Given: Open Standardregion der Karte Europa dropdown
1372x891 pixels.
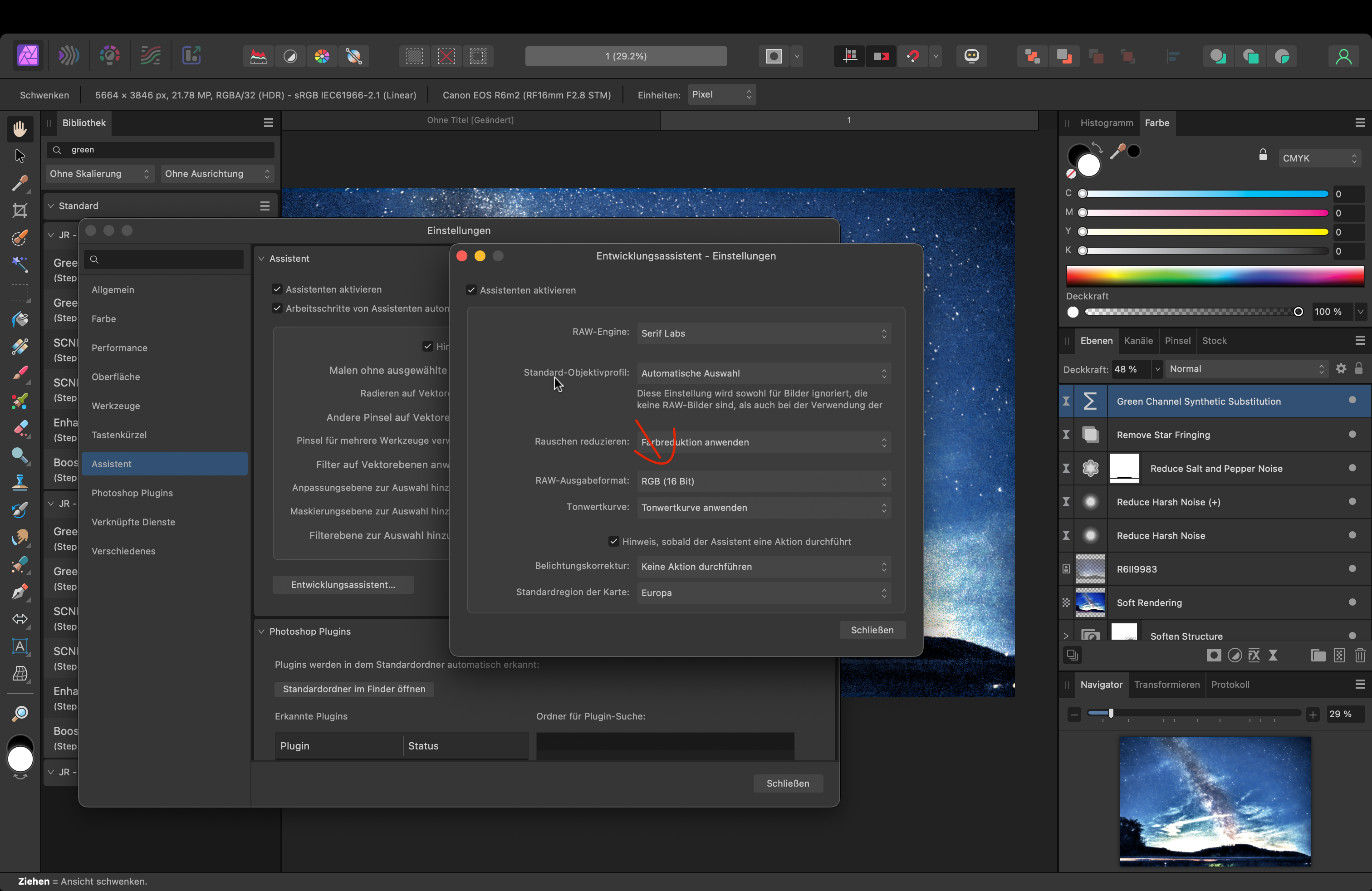Looking at the screenshot, I should tap(764, 593).
